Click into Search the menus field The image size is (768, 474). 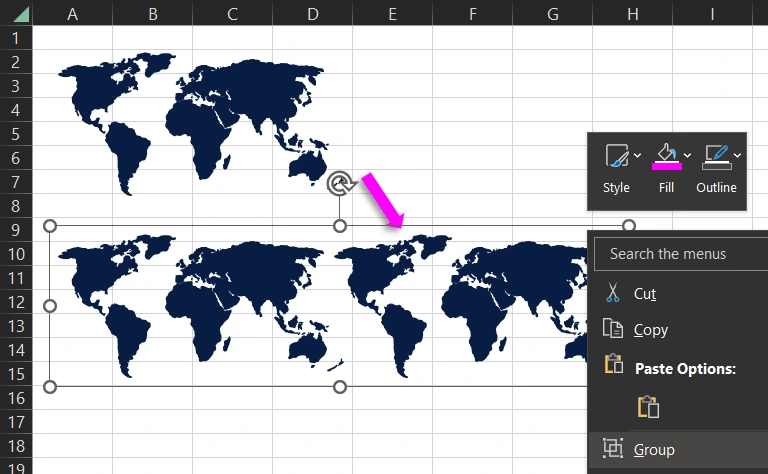(681, 254)
